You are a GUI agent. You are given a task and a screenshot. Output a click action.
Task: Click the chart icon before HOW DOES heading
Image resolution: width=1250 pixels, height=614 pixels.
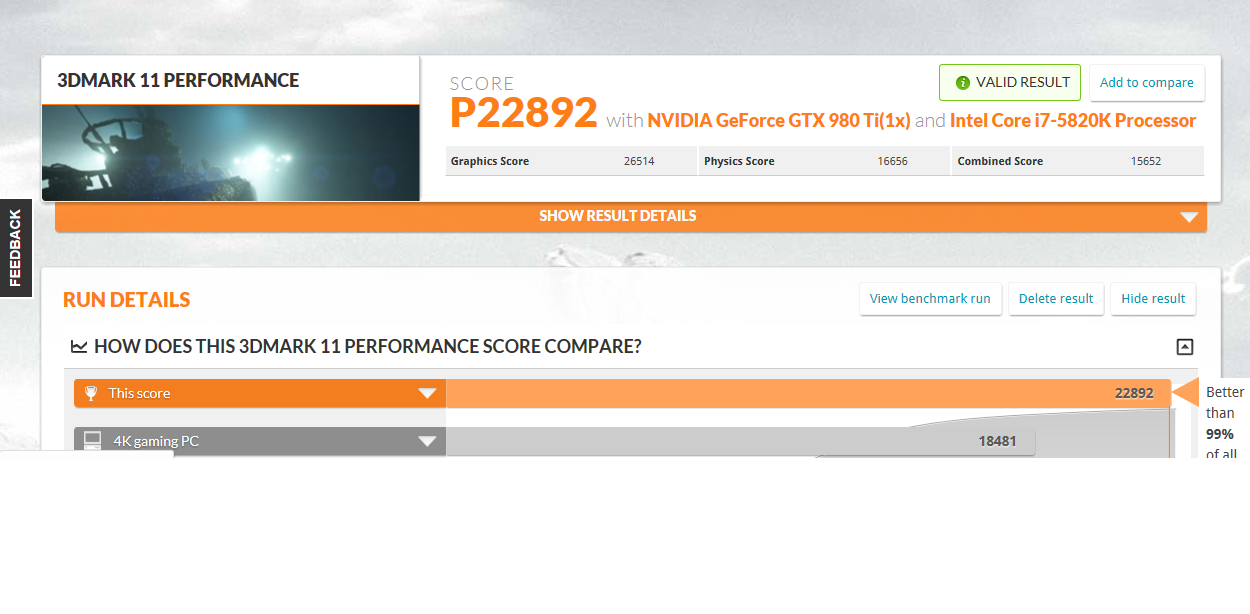pyautogui.click(x=79, y=347)
